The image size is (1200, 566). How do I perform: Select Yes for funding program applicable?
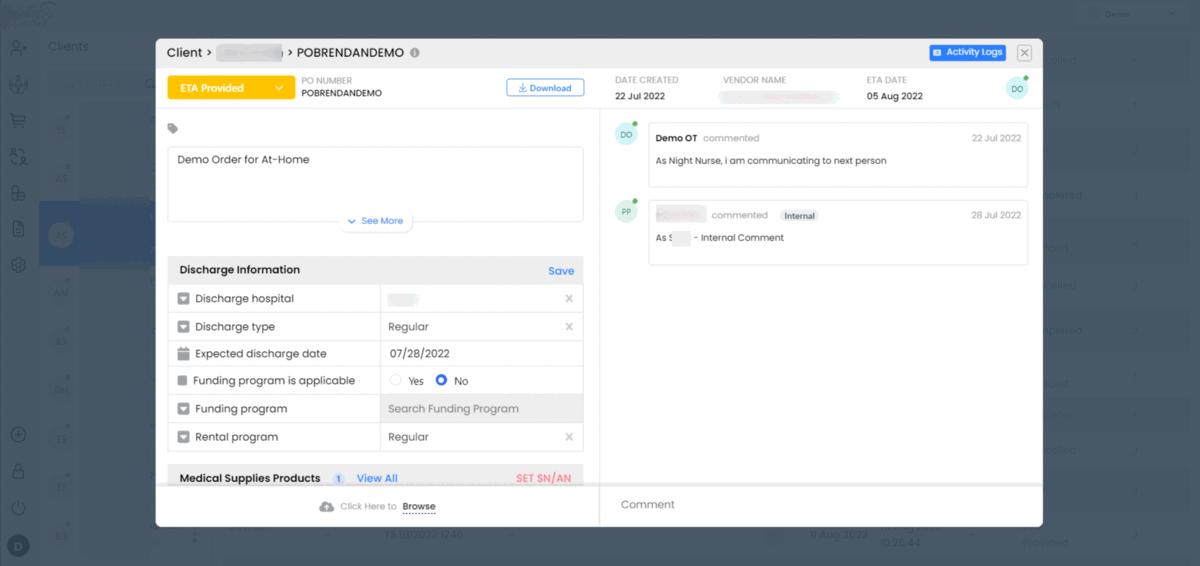[x=396, y=381]
